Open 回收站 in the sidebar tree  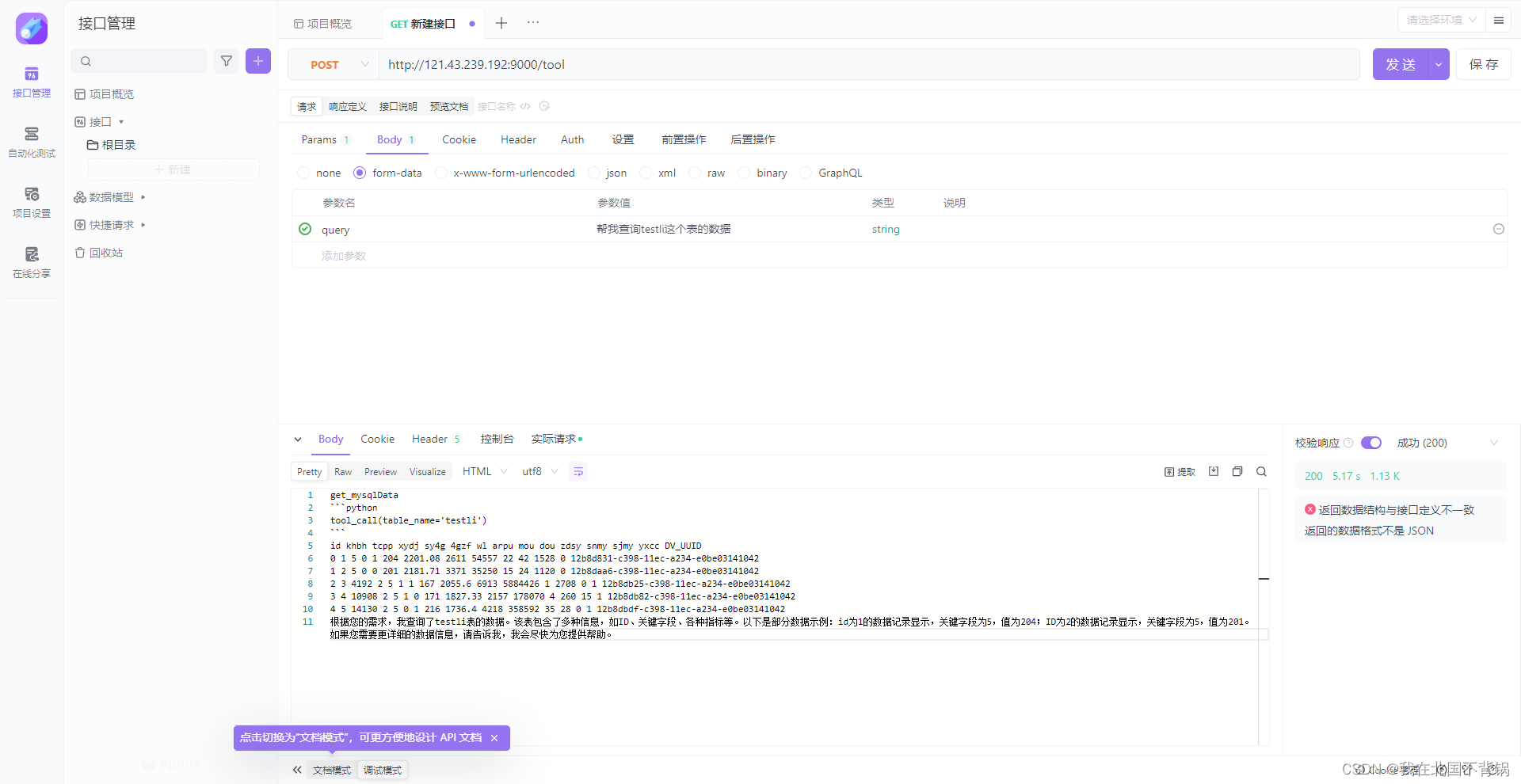pos(99,253)
